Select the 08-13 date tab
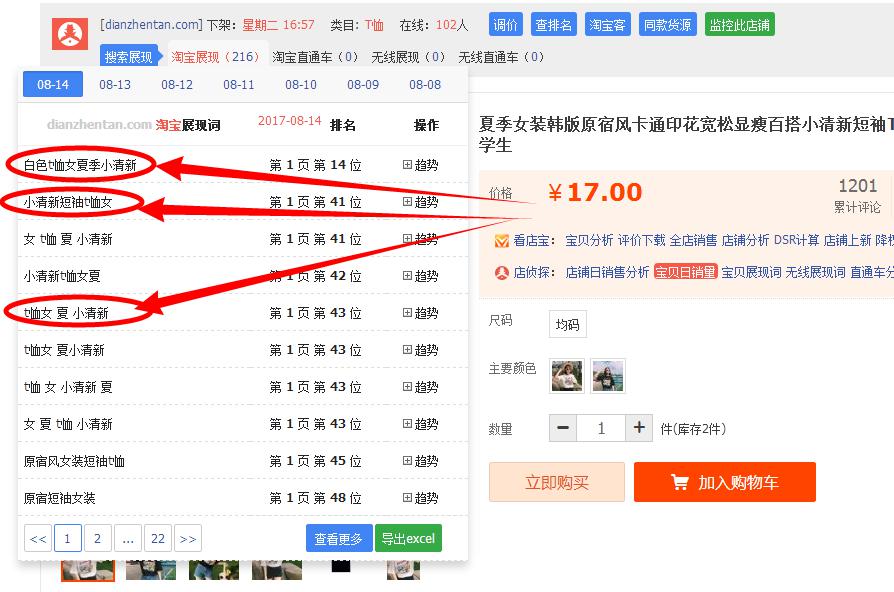 (115, 85)
